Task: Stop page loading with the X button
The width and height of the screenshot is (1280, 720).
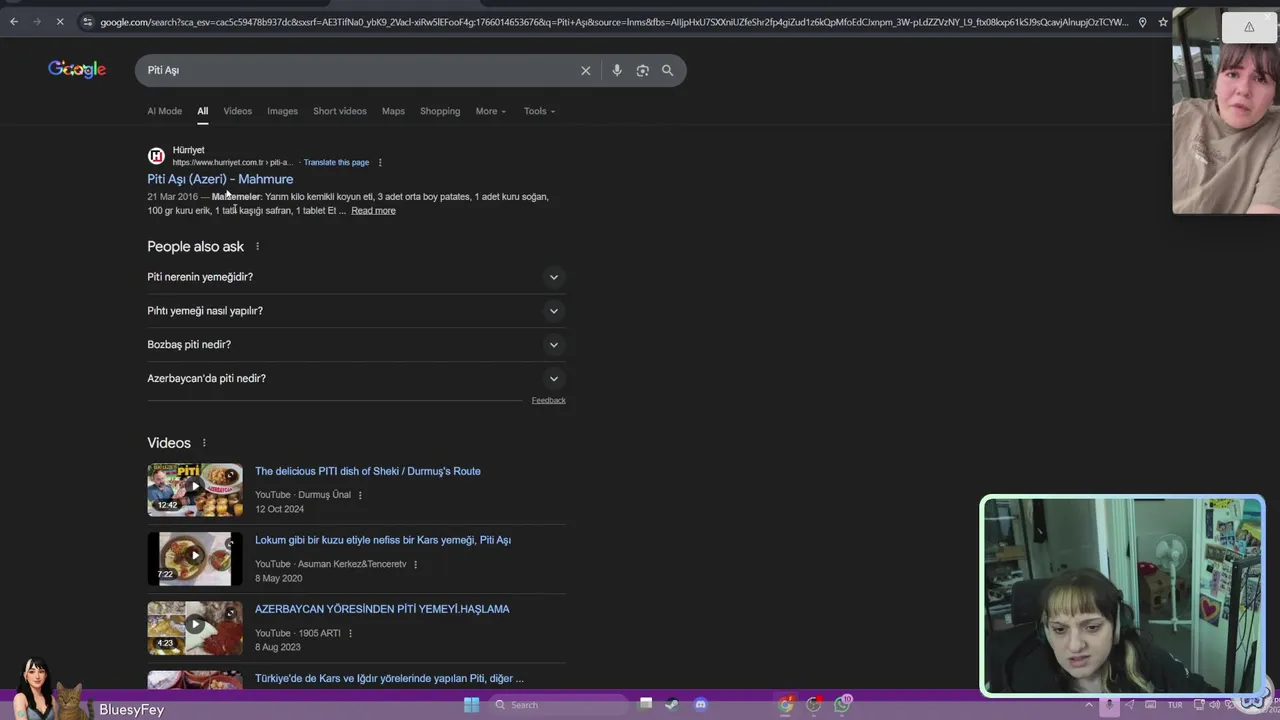Action: pyautogui.click(x=62, y=21)
